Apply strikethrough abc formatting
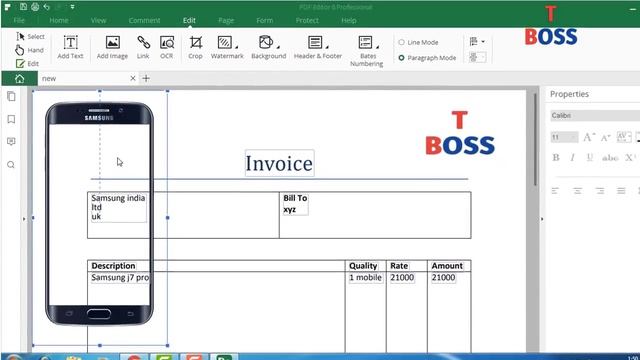 [610, 158]
